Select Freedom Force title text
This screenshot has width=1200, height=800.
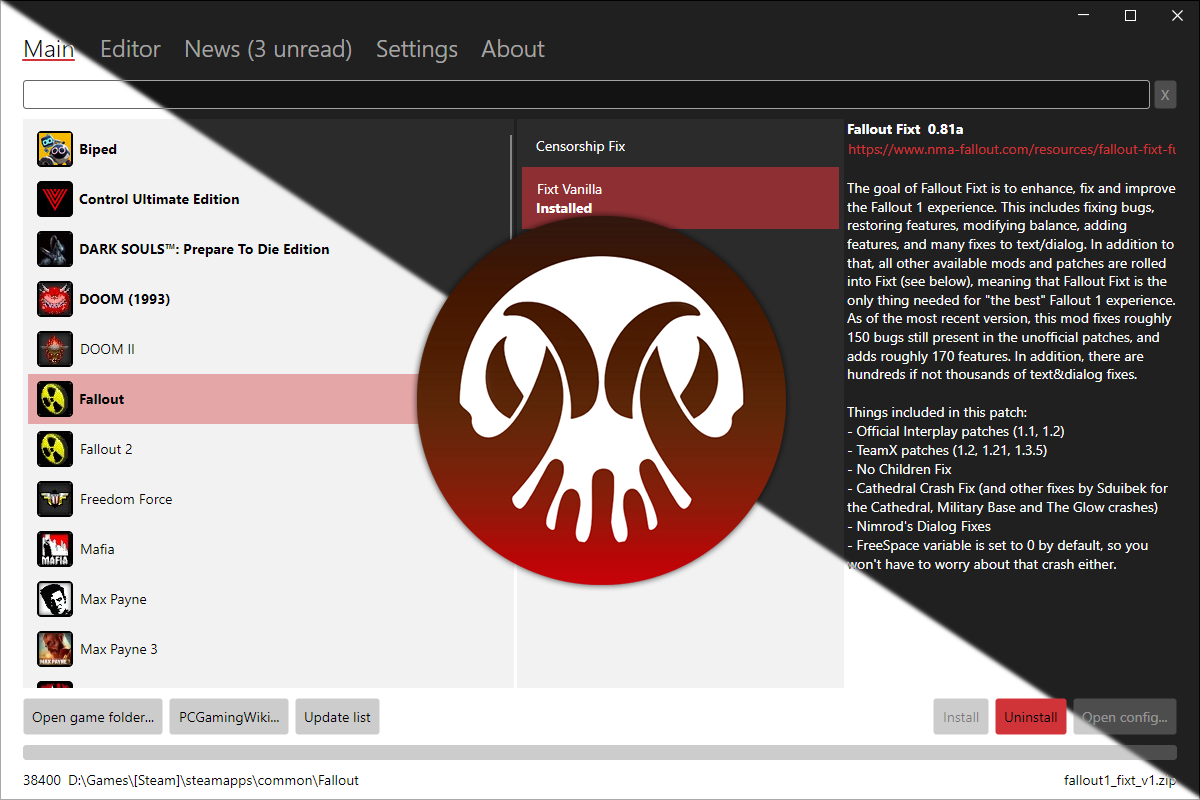[x=126, y=499]
